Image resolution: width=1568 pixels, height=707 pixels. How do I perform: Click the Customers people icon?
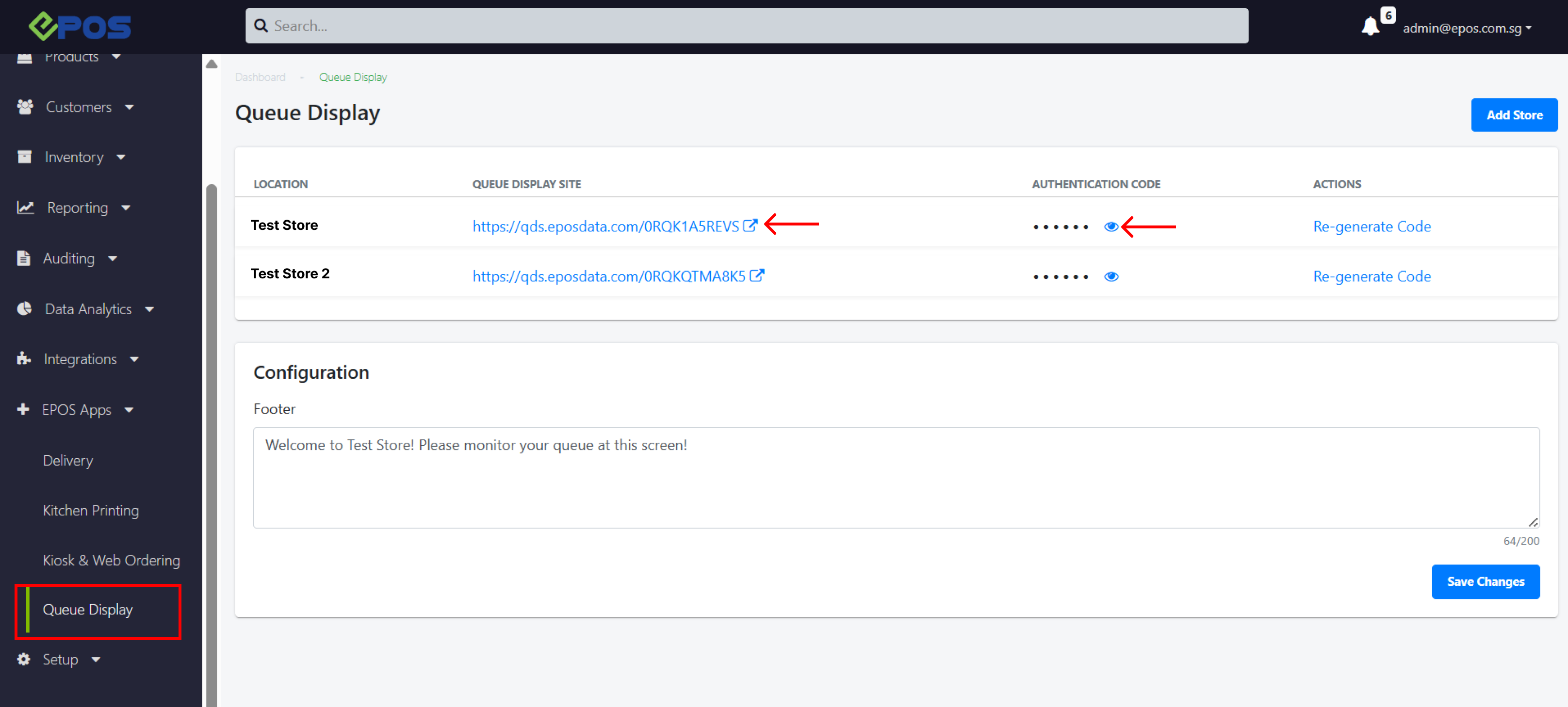[x=25, y=107]
